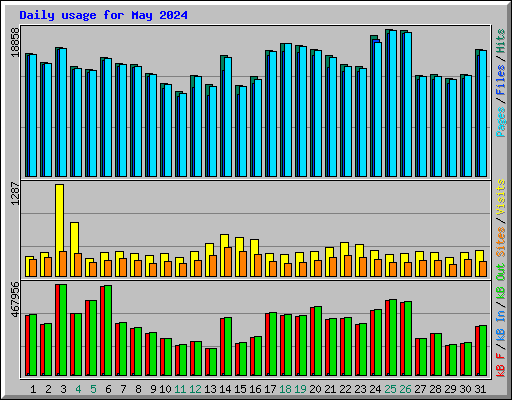
Task: Click the cyan pages bar for day 25
Action: tap(393, 103)
